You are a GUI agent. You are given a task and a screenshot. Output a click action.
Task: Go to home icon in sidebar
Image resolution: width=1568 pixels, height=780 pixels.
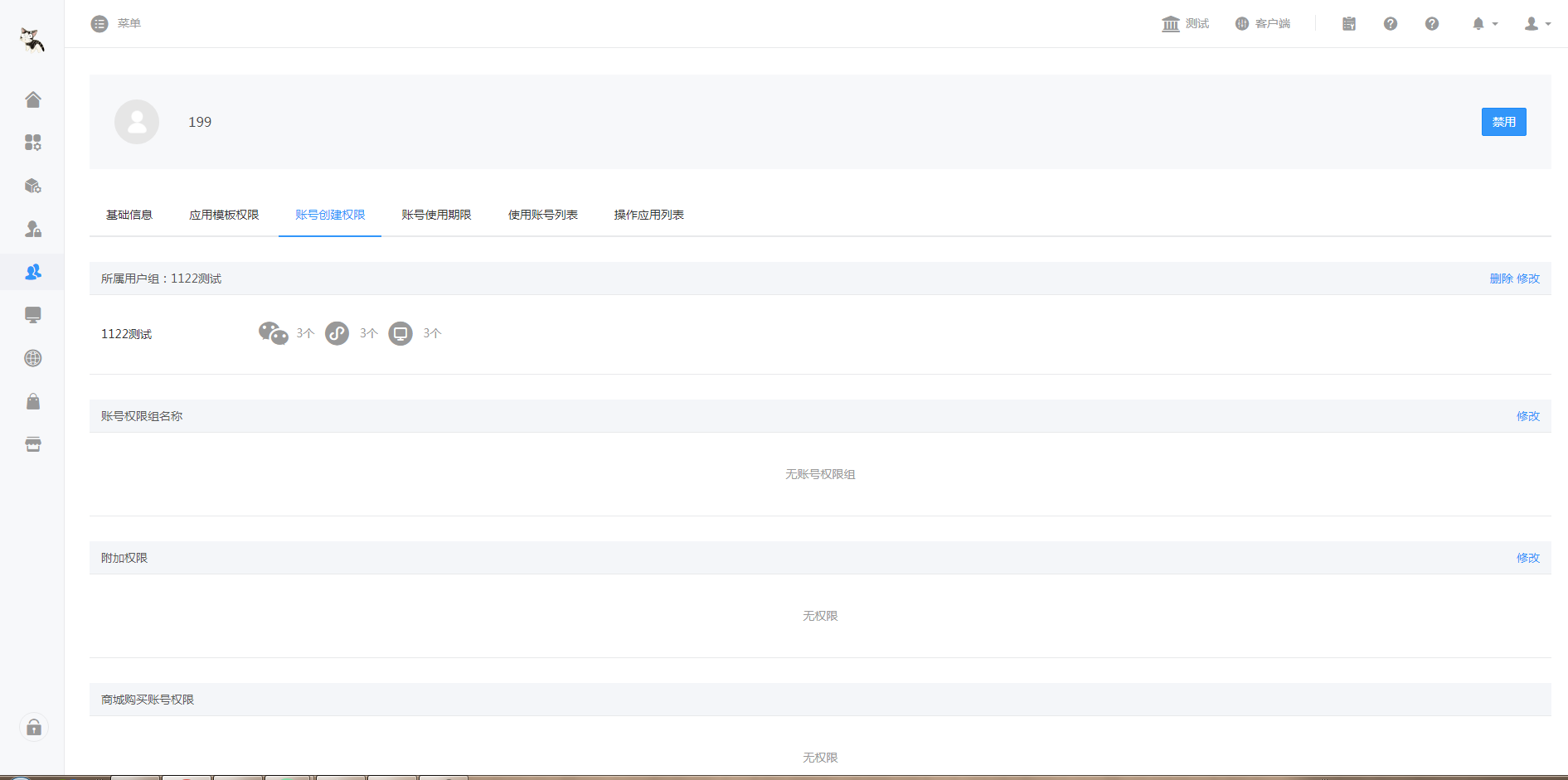33,99
